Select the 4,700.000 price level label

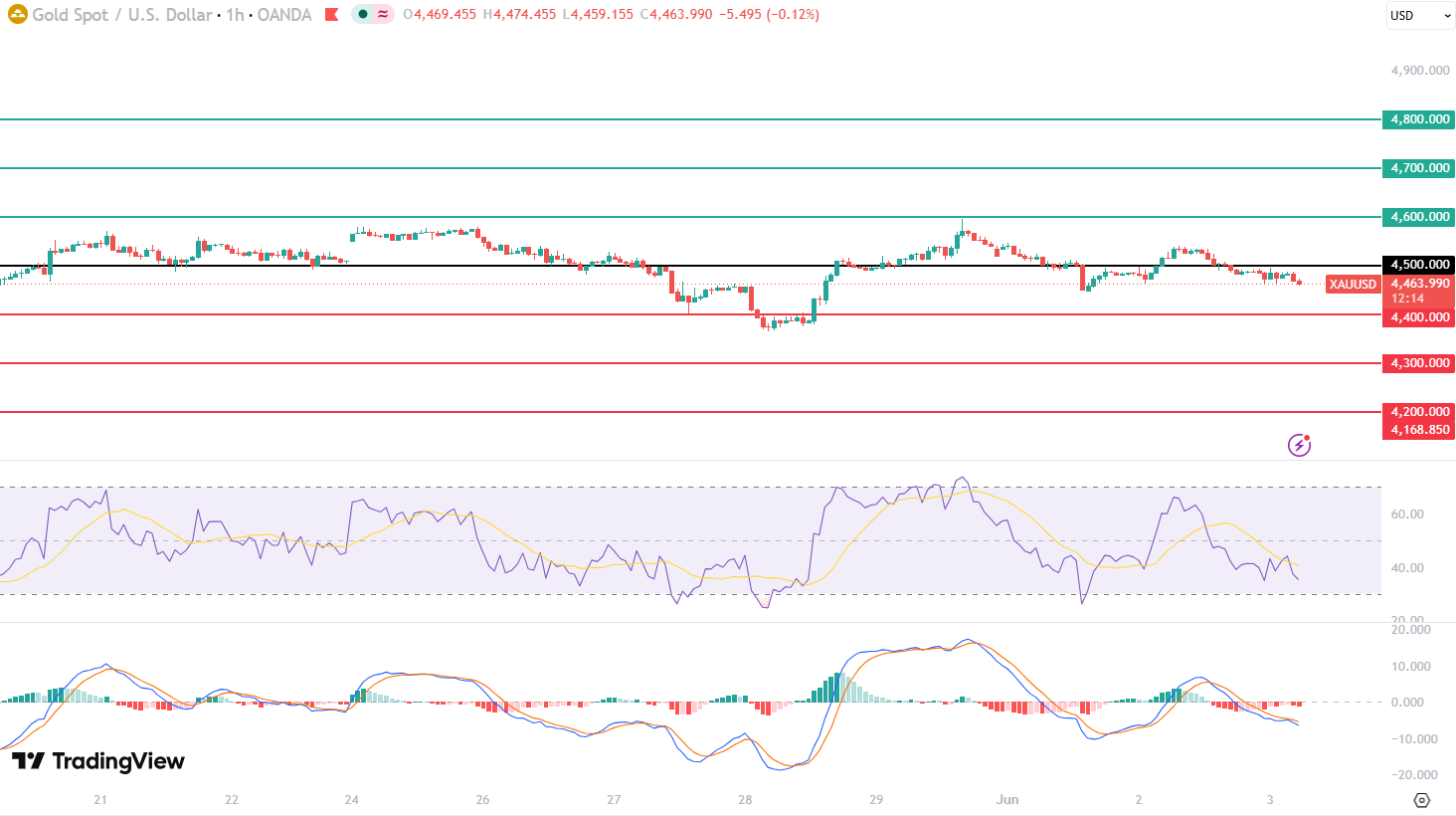pos(1418,168)
